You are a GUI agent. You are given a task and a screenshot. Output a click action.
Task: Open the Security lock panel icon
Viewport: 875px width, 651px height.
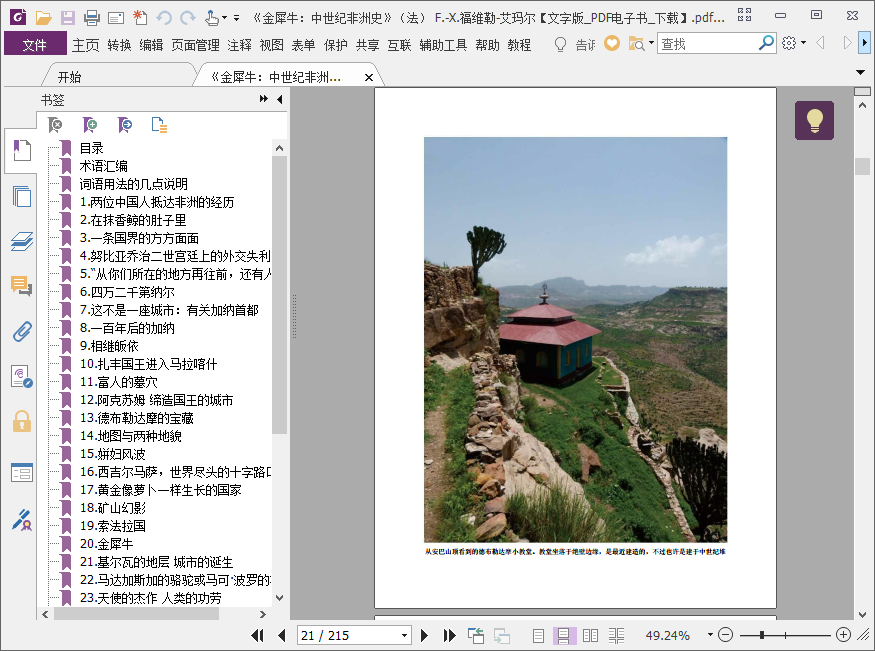click(x=22, y=421)
